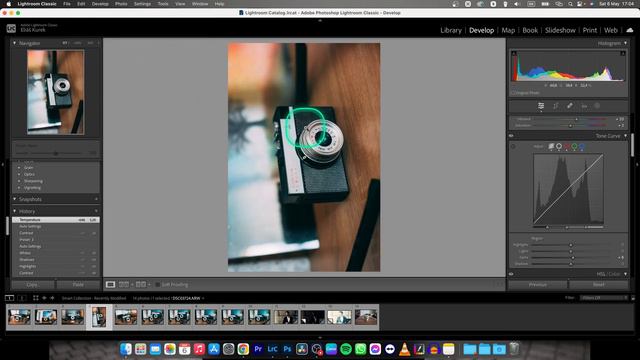Select the Crop overlay tool
640x360 pixels.
click(x=556, y=106)
